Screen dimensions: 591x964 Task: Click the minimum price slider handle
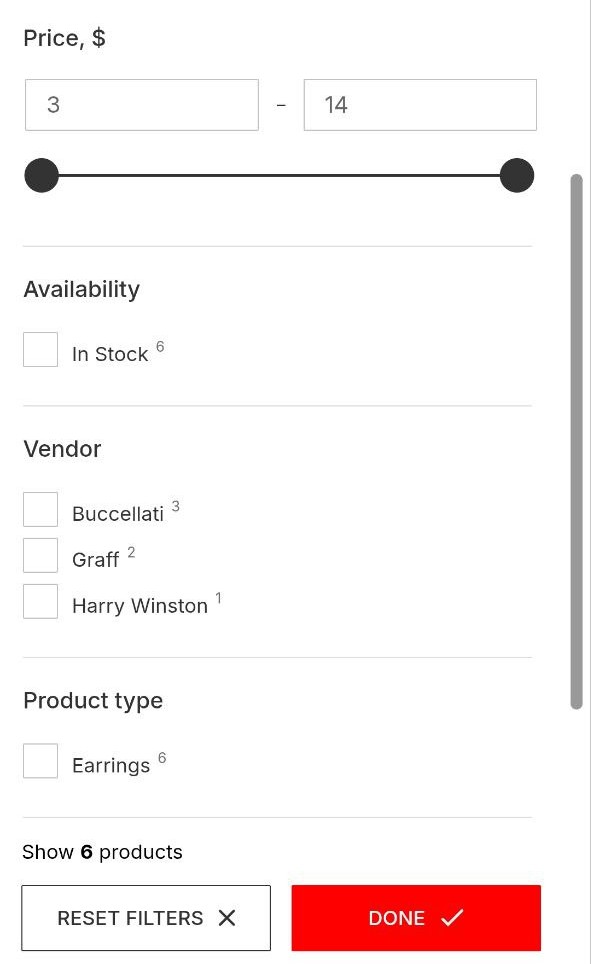click(41, 175)
